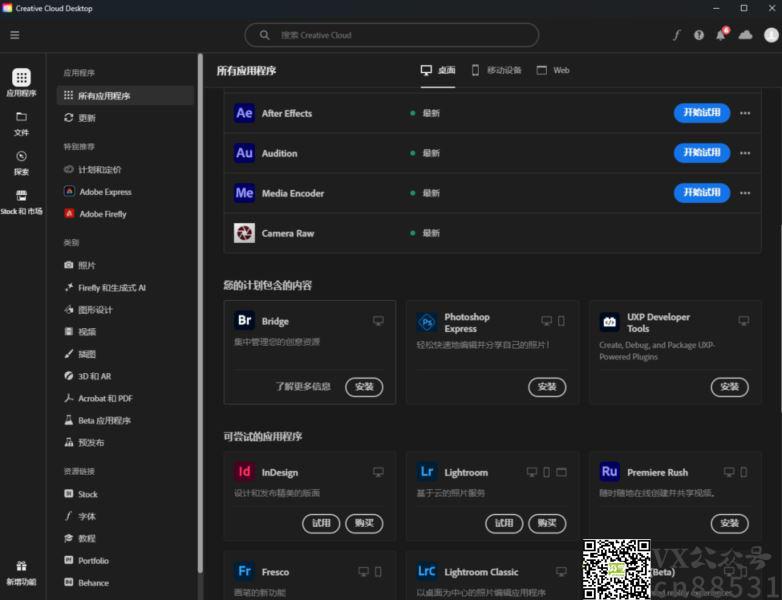Click the Photoshop Express app icon
Viewport: 782px width, 600px height.
427,322
